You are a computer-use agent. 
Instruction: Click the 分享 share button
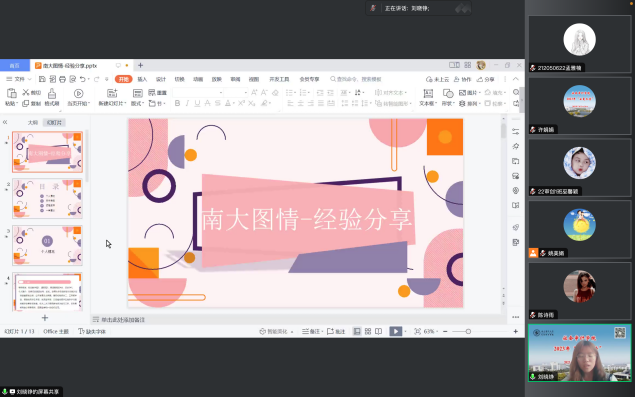[x=486, y=79]
